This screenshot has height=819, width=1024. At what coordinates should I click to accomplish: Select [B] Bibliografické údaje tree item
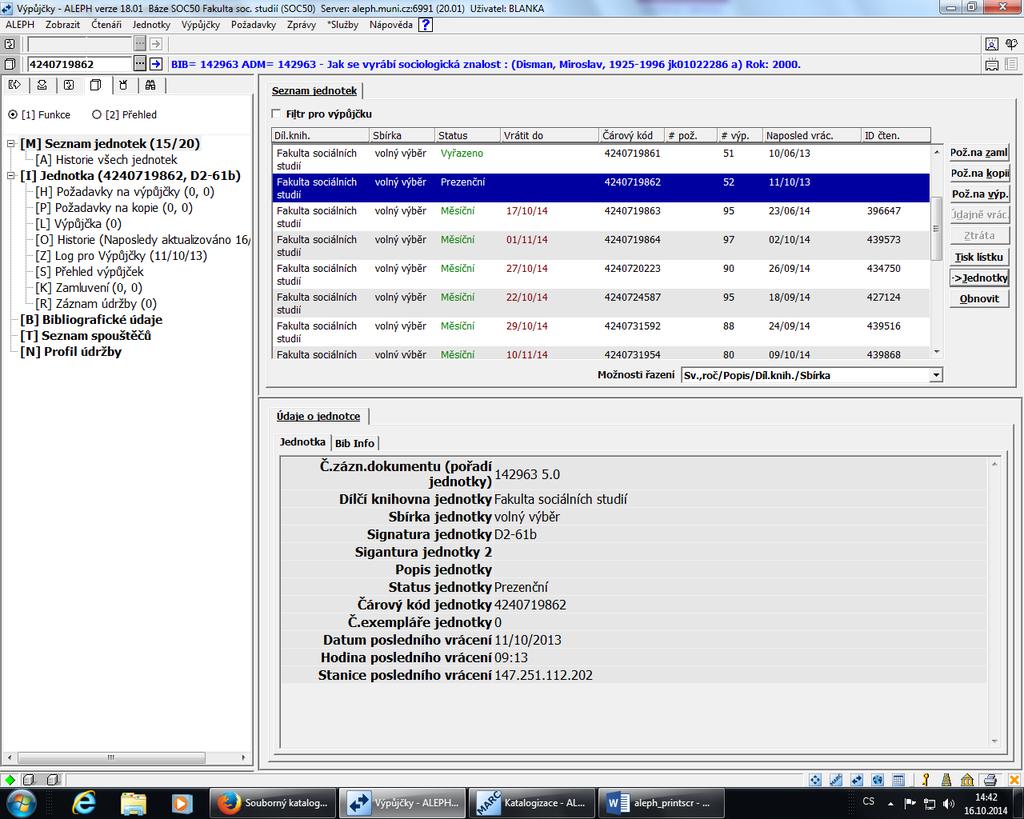pyautogui.click(x=91, y=319)
